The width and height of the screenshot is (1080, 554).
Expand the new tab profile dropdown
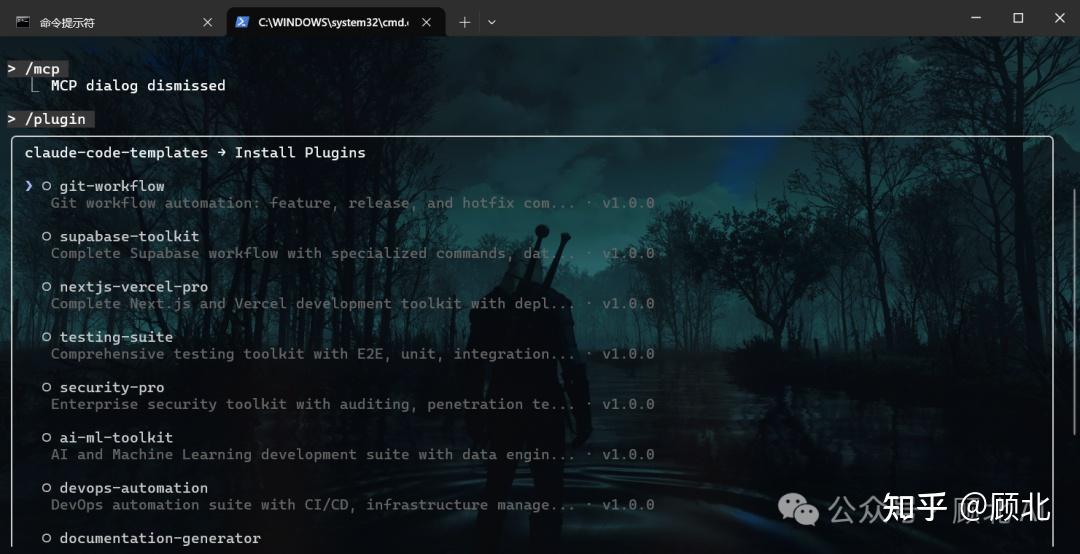pyautogui.click(x=492, y=23)
